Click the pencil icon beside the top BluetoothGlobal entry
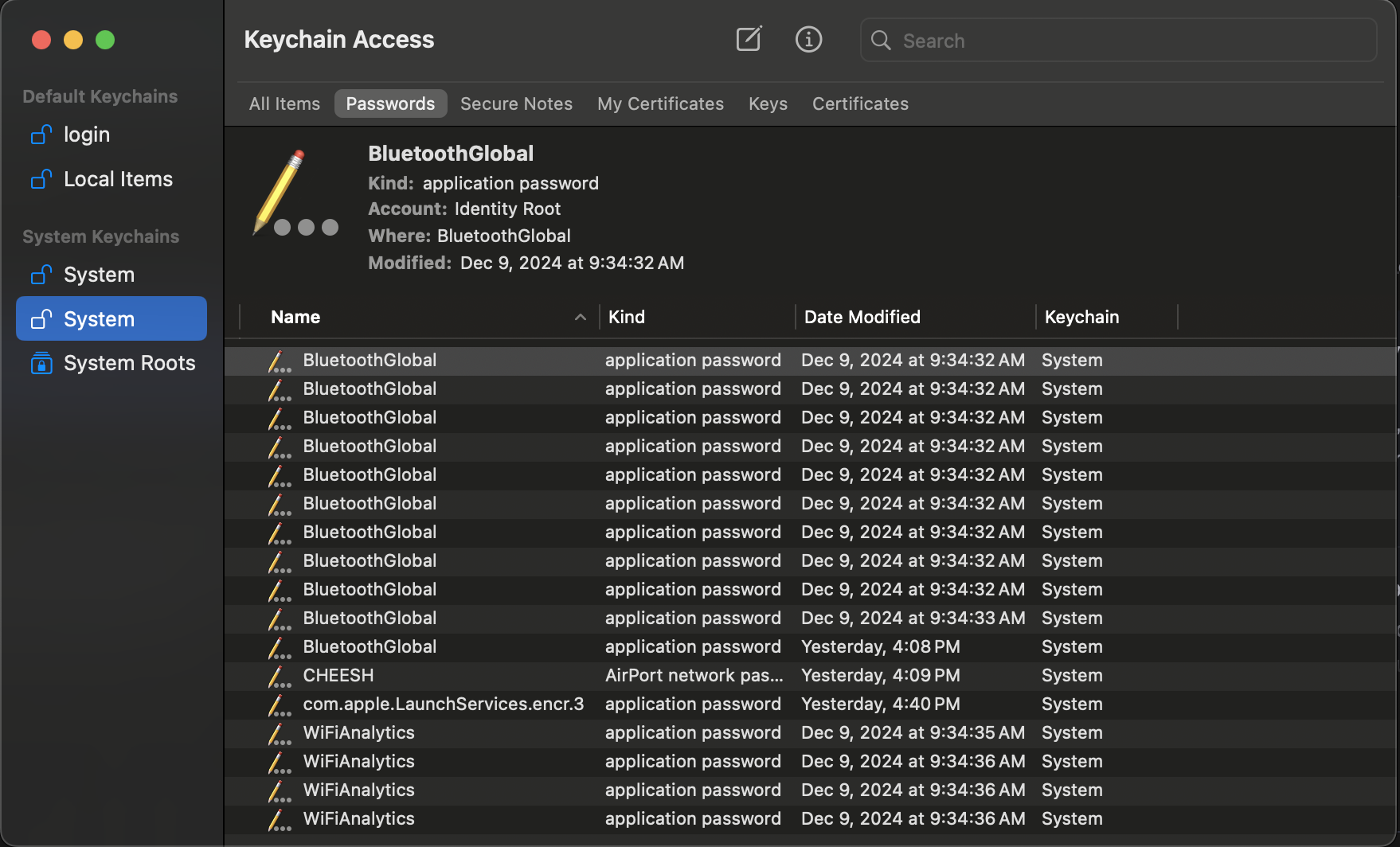Screen dimensions: 1400x847 278,361
